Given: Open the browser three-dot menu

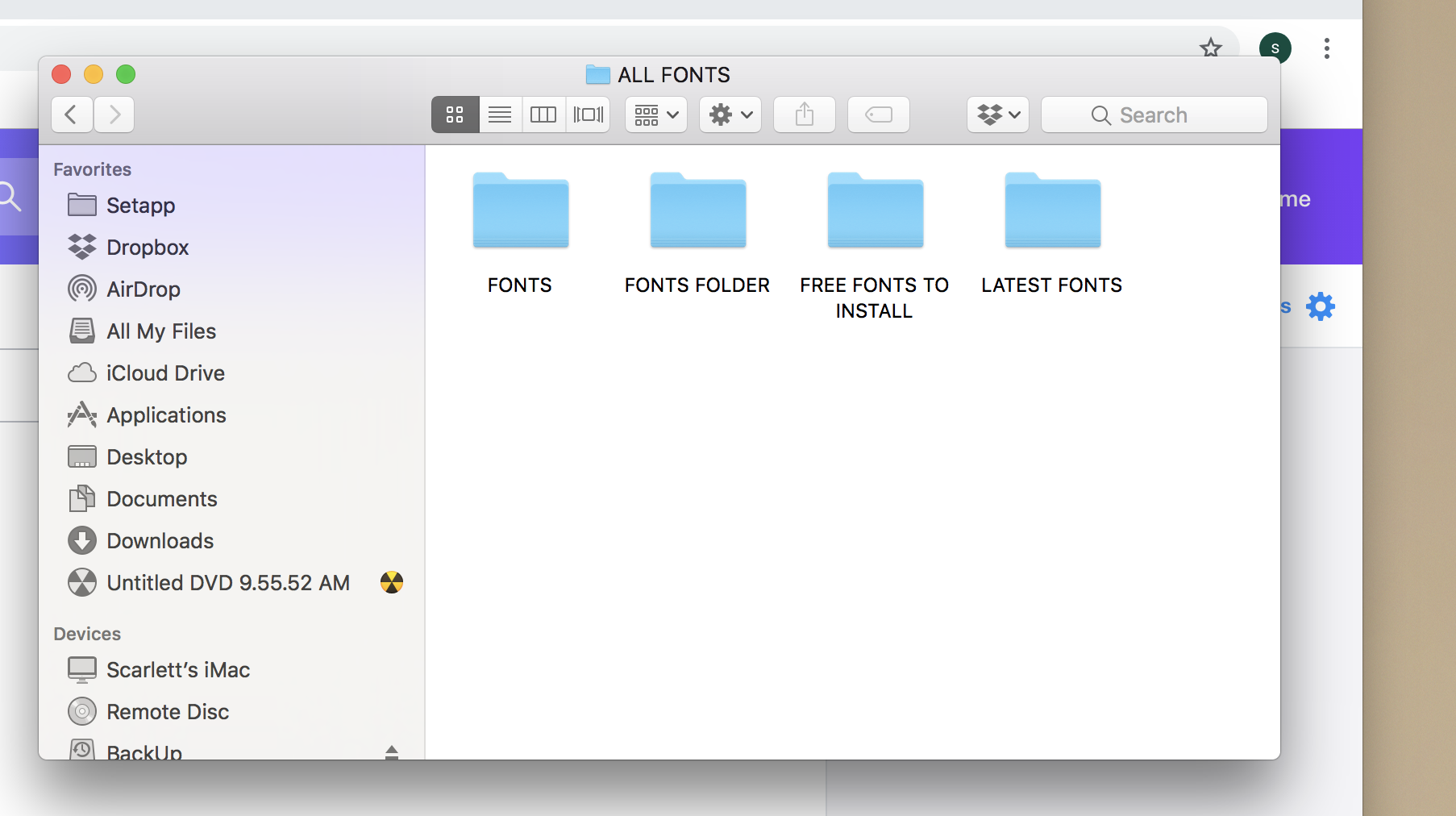Looking at the screenshot, I should (x=1326, y=48).
